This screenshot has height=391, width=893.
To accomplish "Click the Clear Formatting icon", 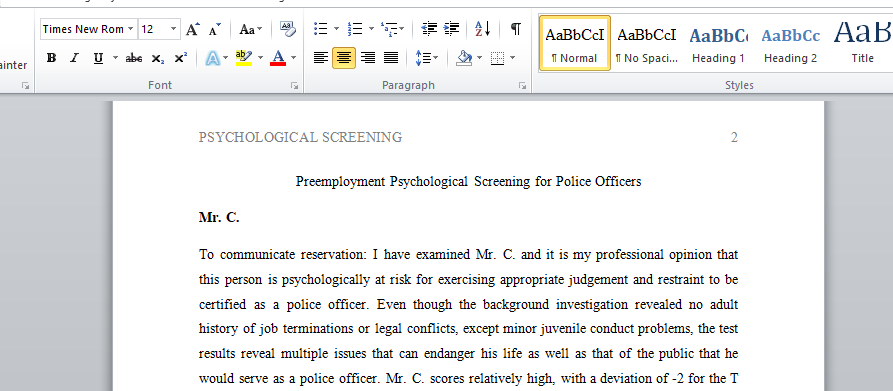I will click(288, 29).
